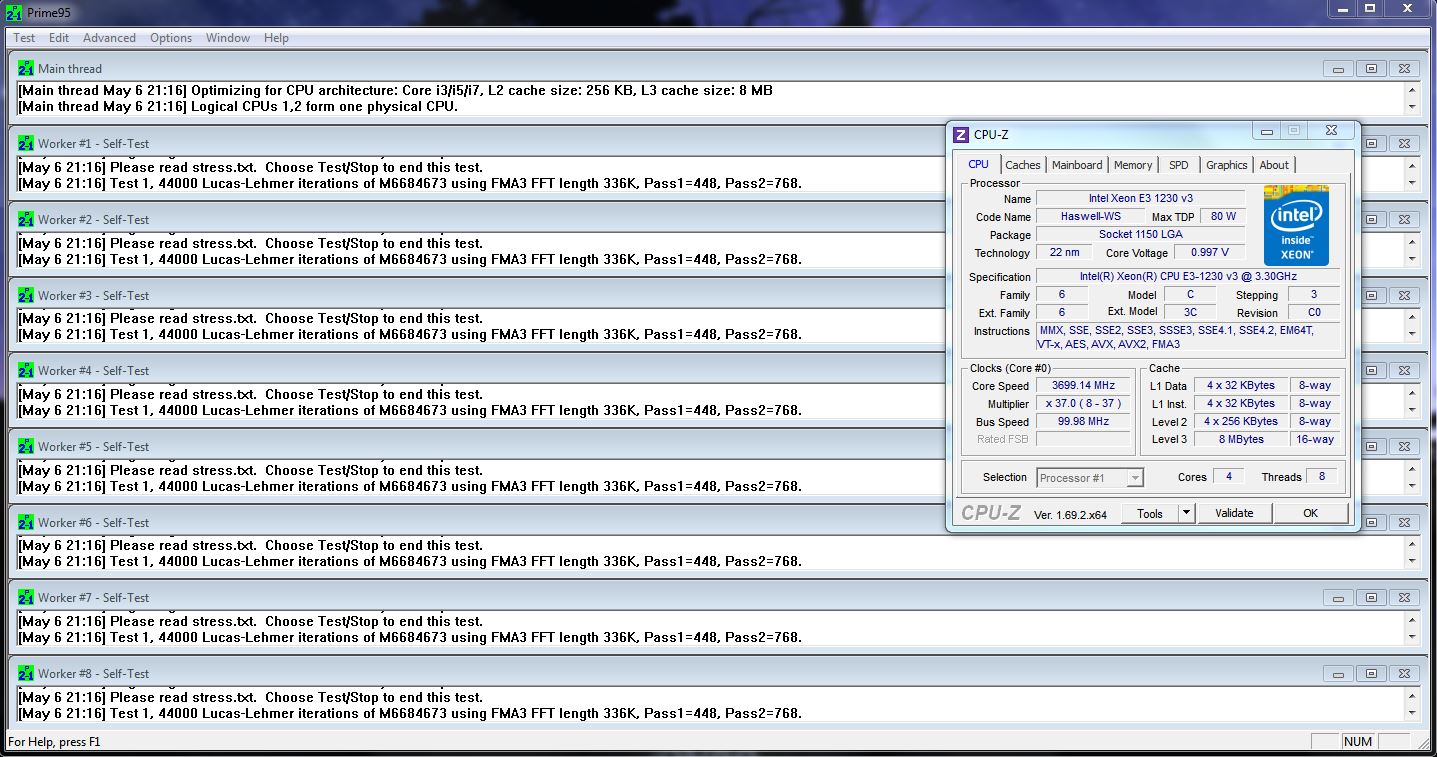The height and width of the screenshot is (757, 1437).
Task: Click the Prime95 application icon in title bar
Action: 13,12
